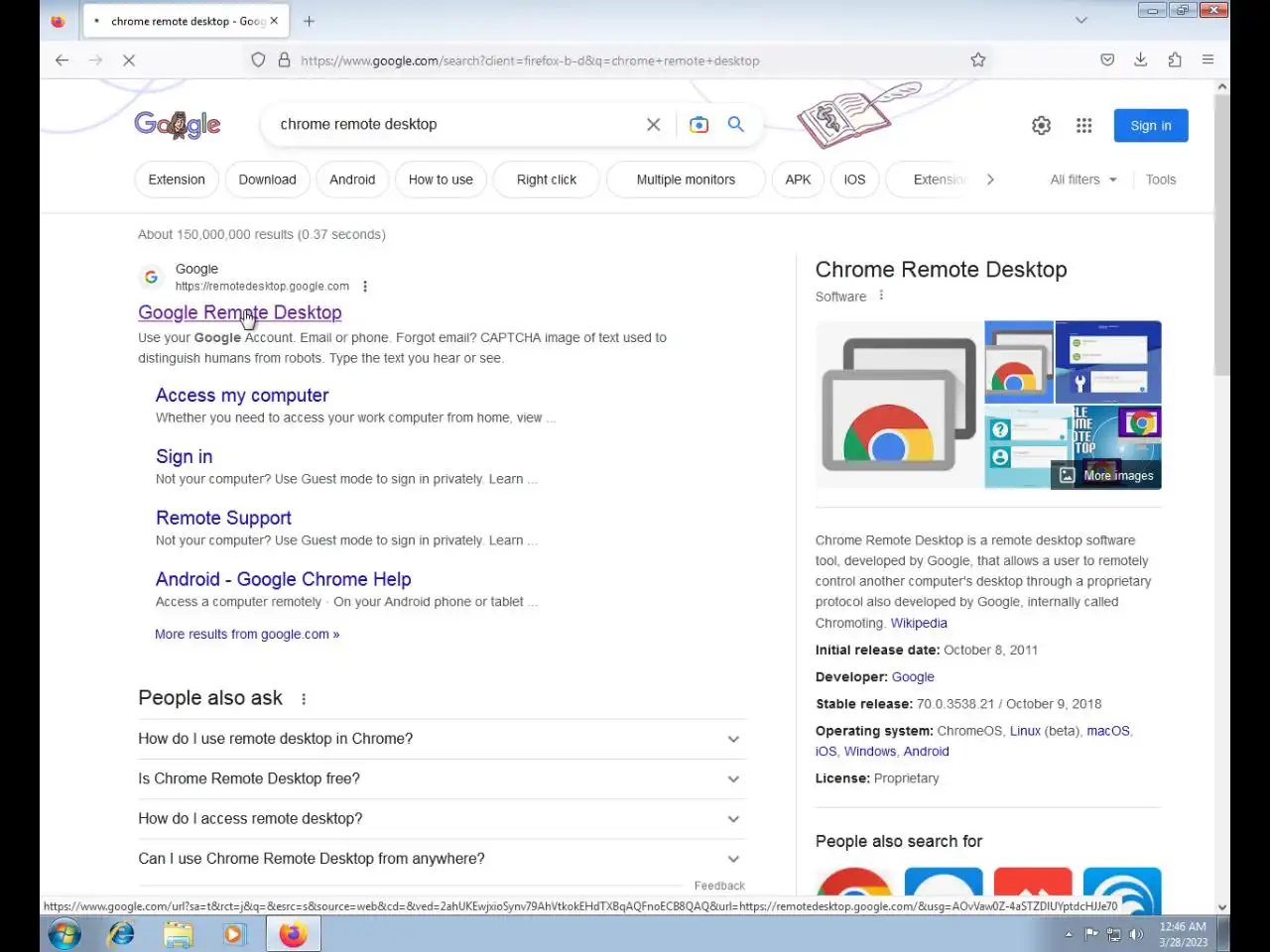
Task: Open Android - Google Chrome Help link
Action: click(x=283, y=579)
